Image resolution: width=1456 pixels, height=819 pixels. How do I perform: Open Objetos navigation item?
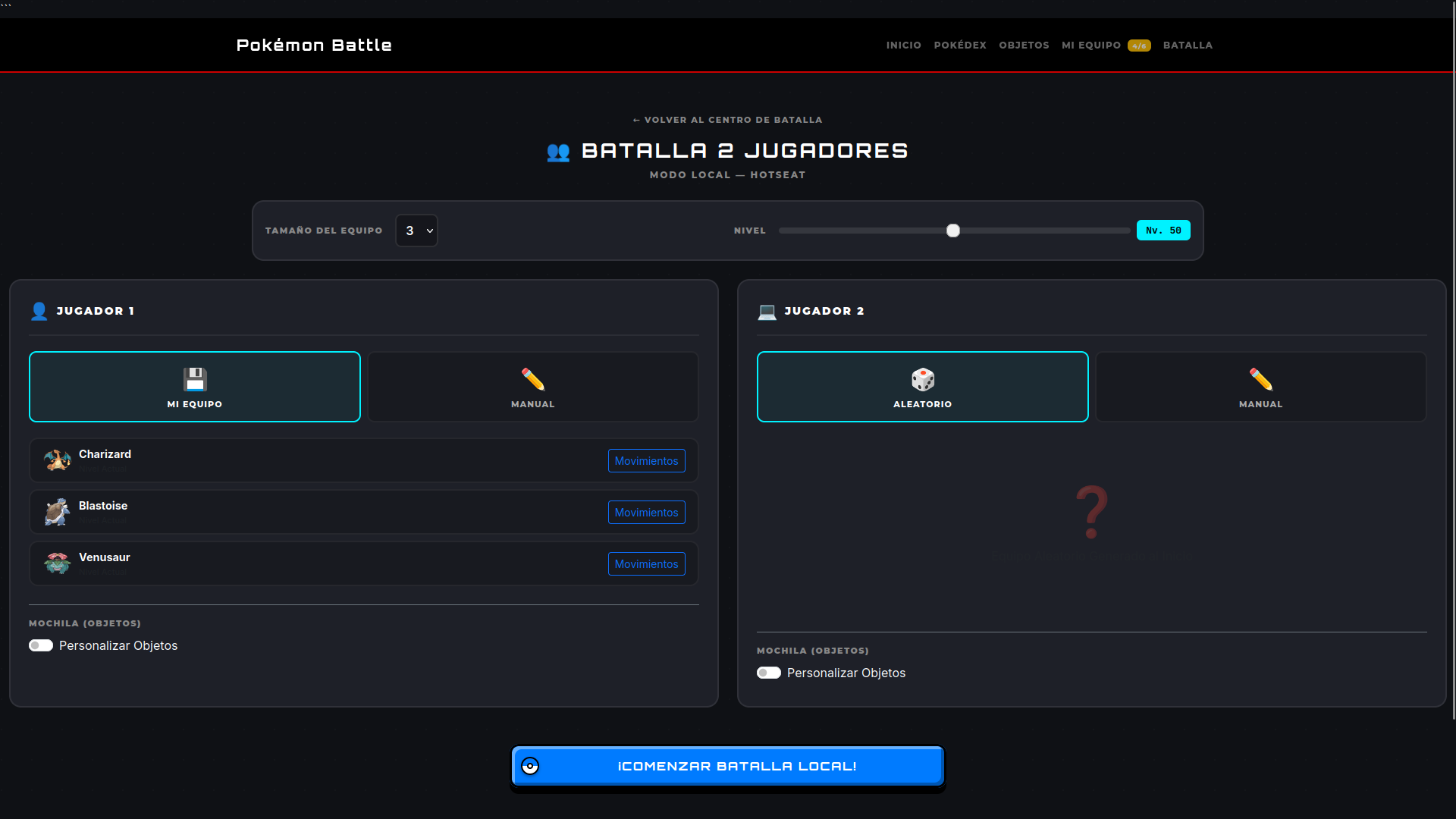click(x=1024, y=45)
